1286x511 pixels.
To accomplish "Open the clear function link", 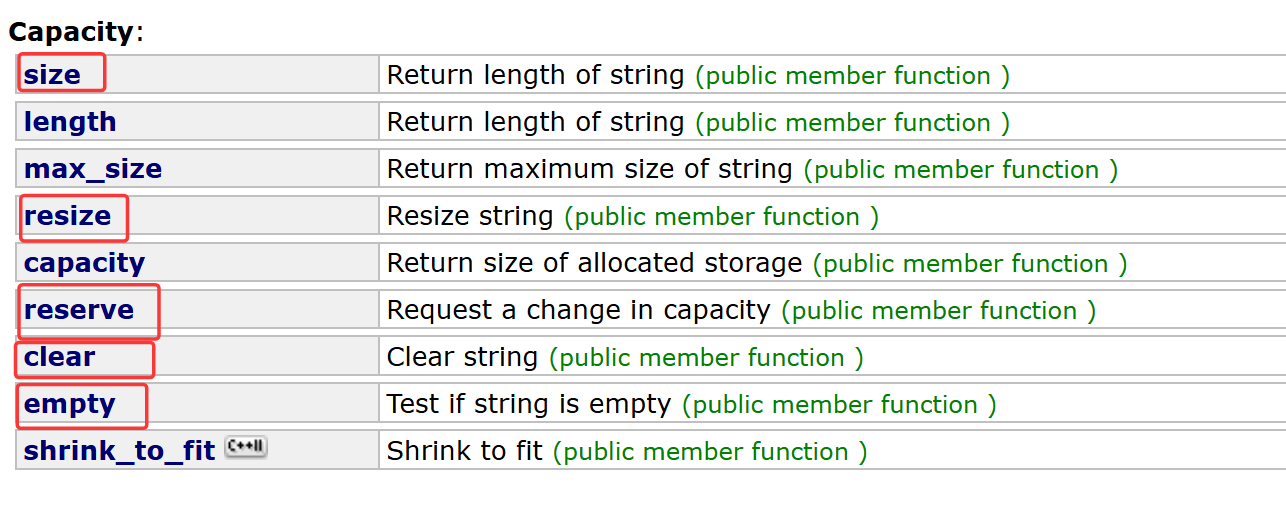I will pyautogui.click(x=60, y=357).
